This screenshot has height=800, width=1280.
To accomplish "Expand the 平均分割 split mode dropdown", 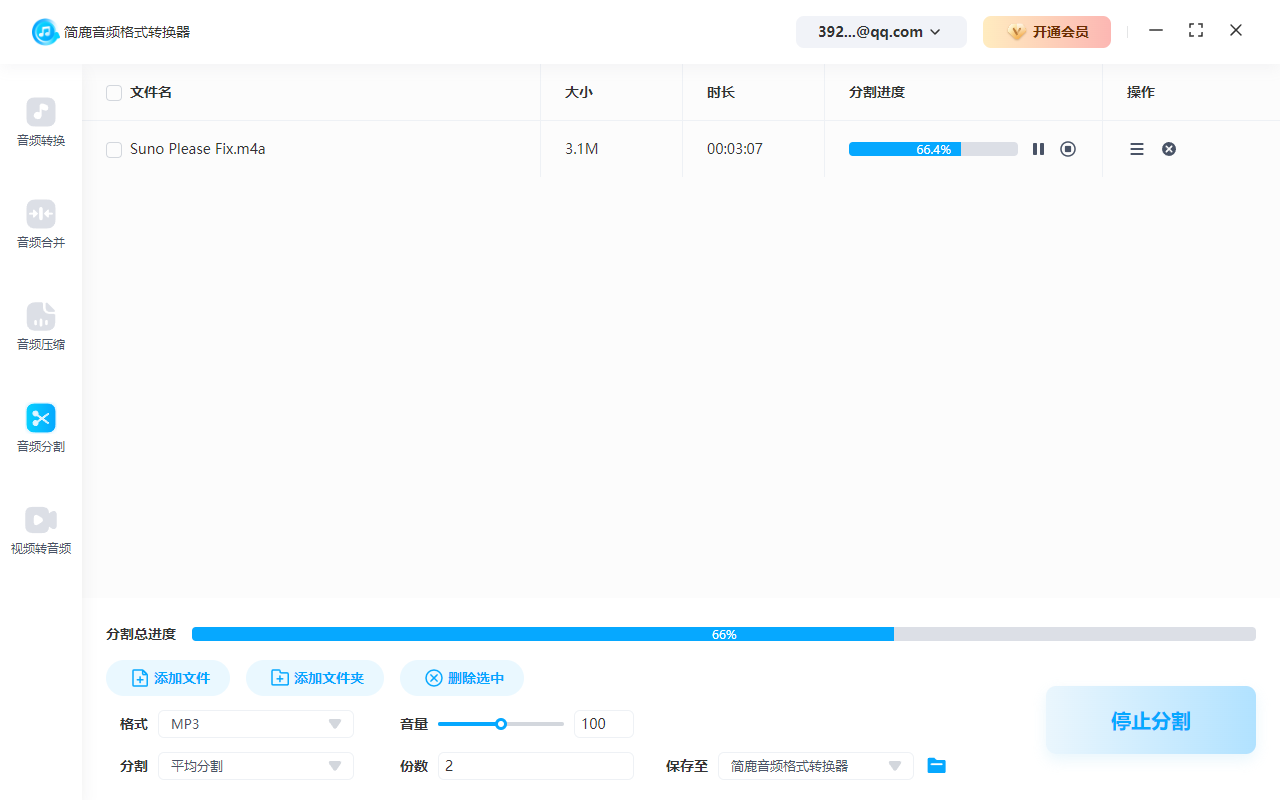I will pos(255,765).
